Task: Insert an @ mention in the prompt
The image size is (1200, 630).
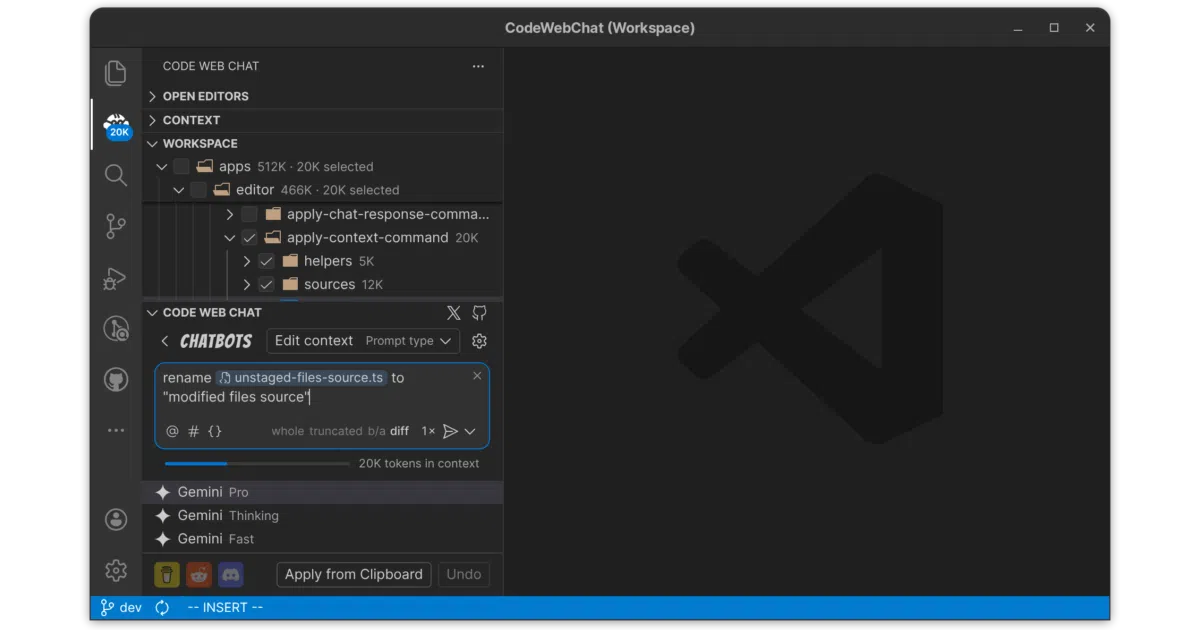Action: [x=172, y=431]
